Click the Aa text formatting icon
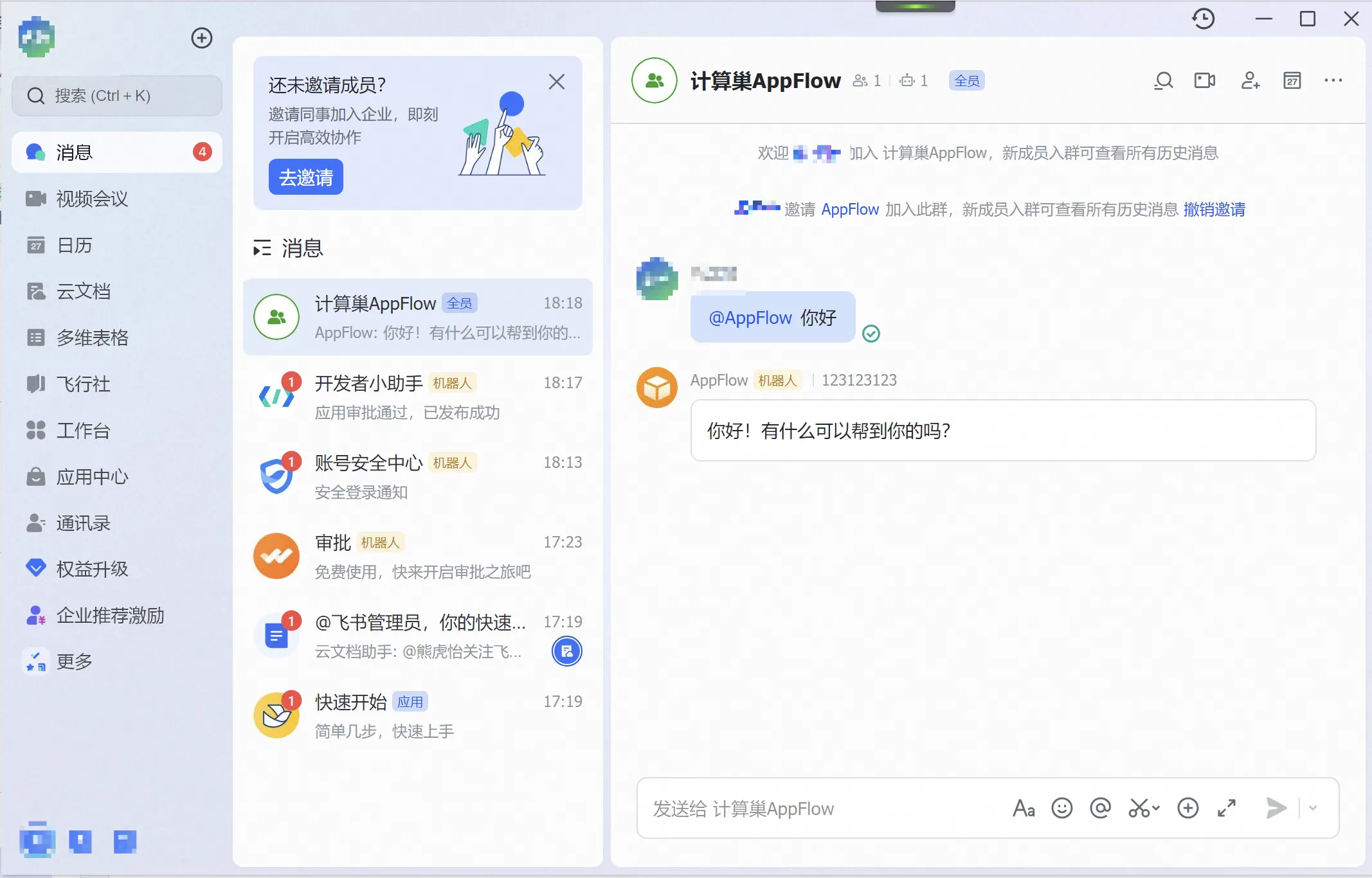The width and height of the screenshot is (1372, 878). pyautogui.click(x=1024, y=808)
